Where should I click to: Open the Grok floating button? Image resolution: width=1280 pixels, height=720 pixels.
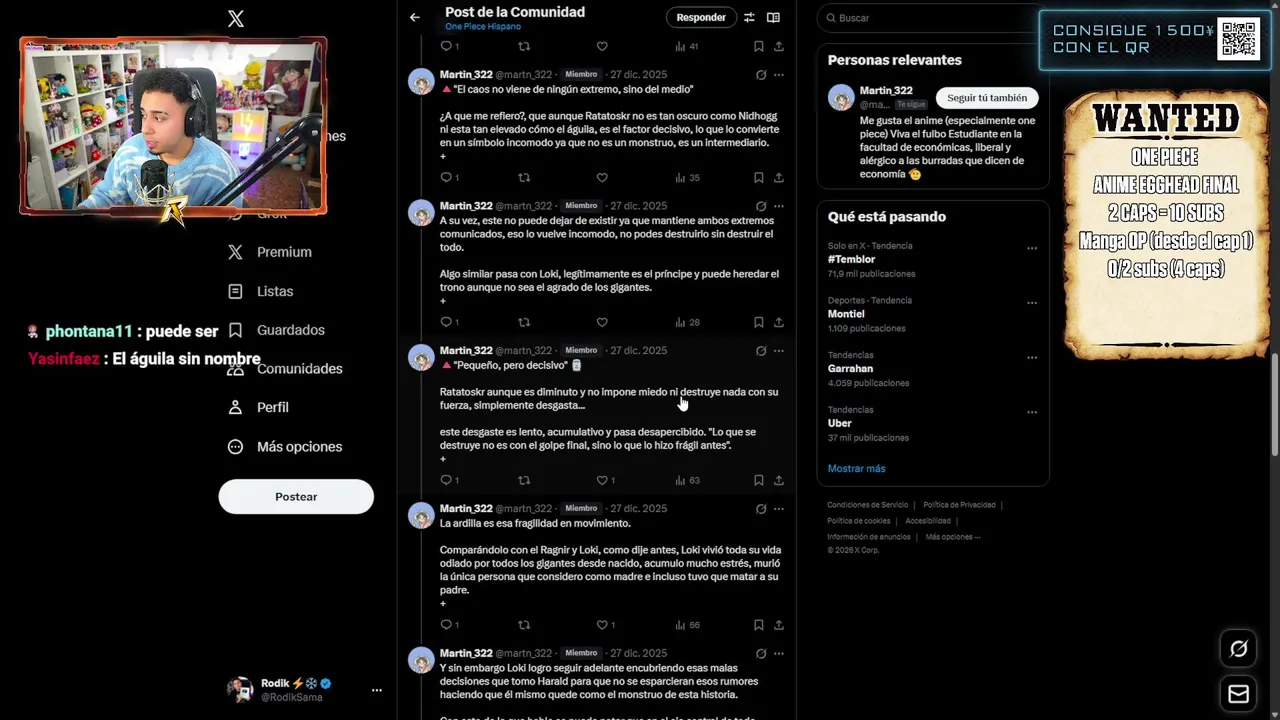tap(1238, 649)
